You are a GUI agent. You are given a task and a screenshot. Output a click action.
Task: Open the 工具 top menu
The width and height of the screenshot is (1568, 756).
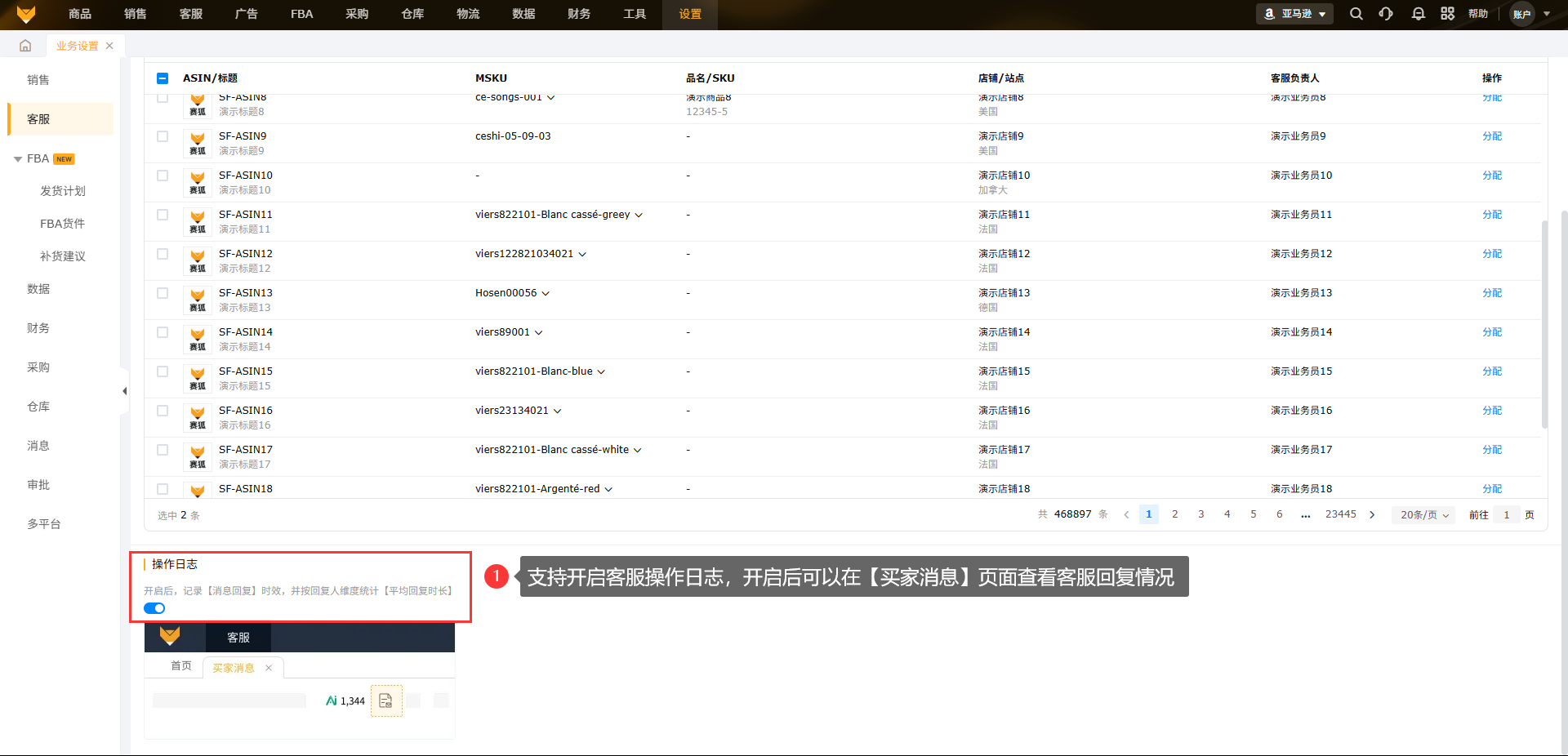click(x=635, y=14)
